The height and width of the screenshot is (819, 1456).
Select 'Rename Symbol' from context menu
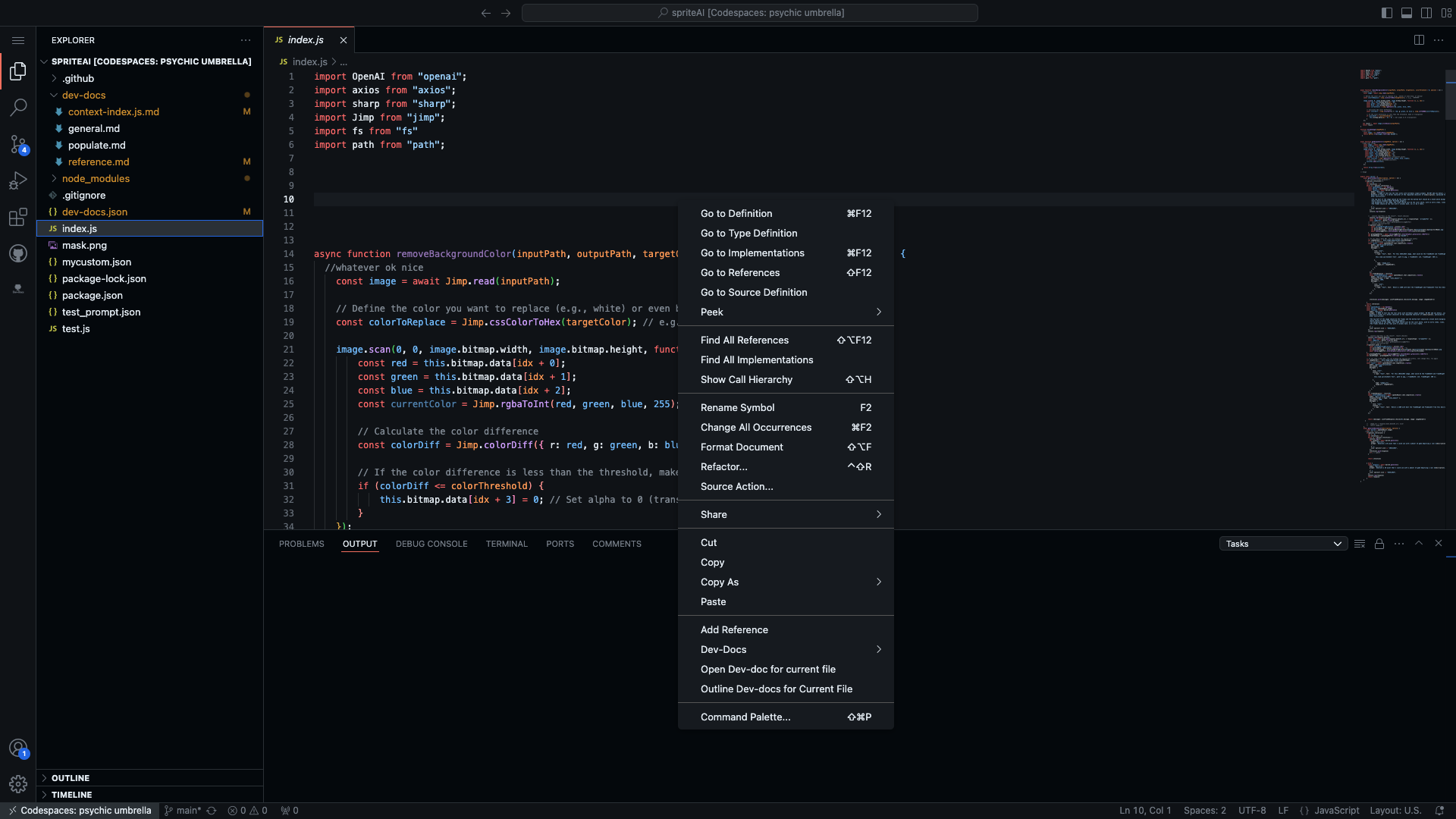tap(737, 407)
